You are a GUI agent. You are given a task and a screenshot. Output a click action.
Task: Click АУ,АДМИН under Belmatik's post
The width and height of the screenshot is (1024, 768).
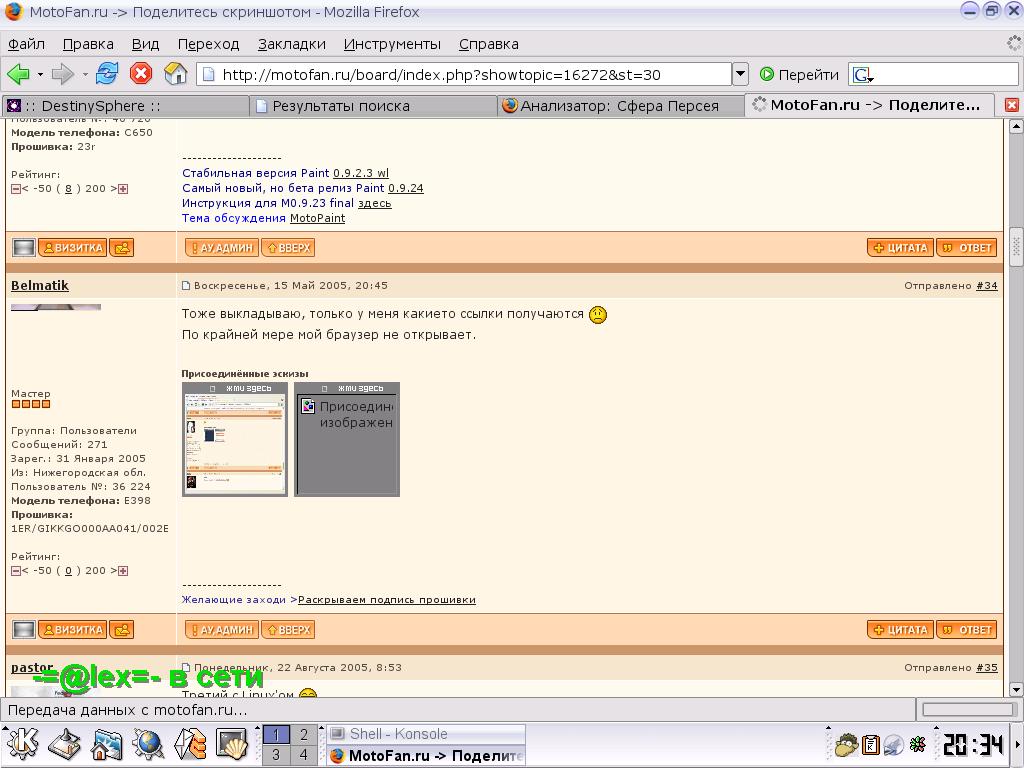[222, 630]
